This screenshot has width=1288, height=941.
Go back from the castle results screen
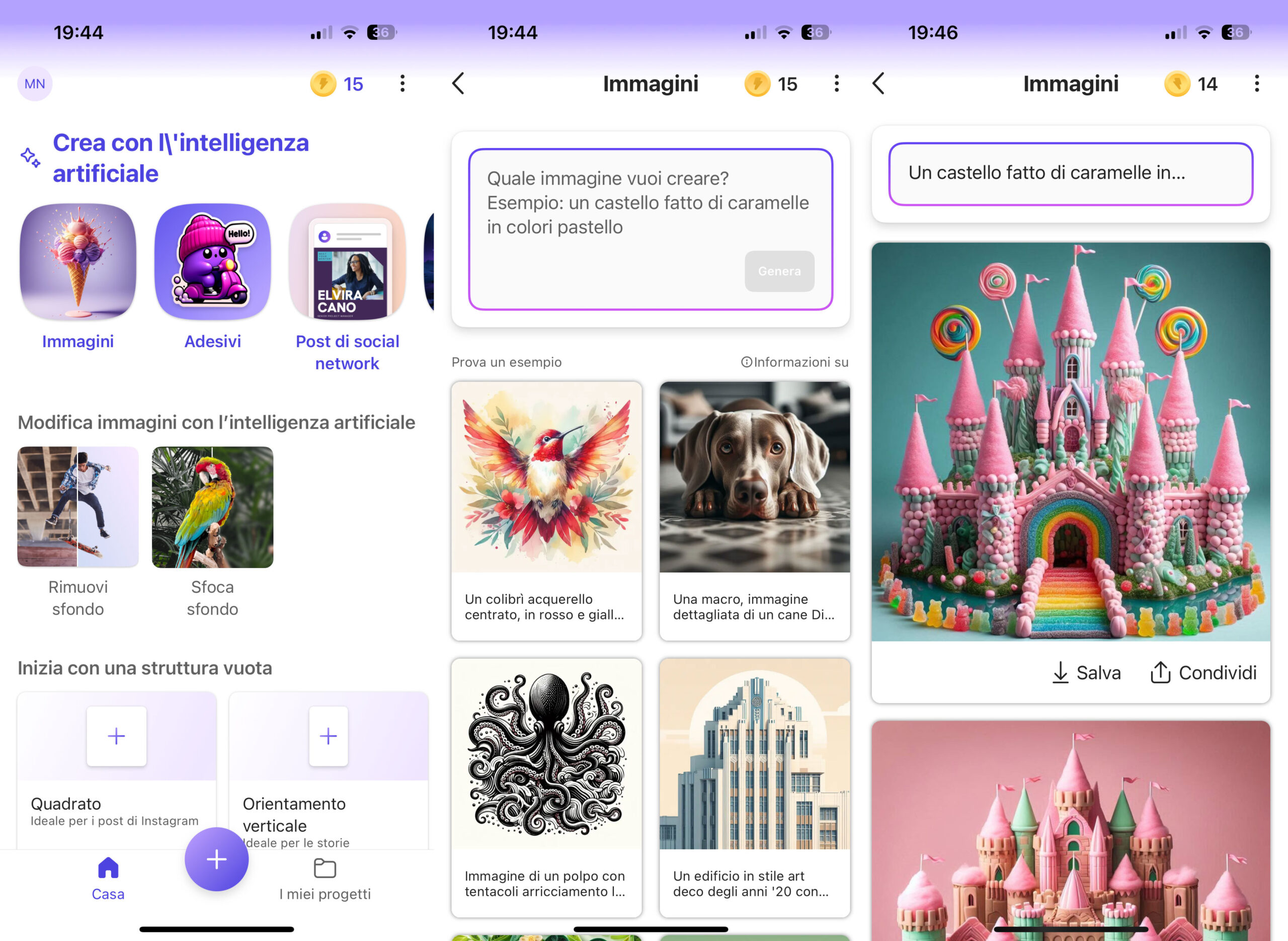click(878, 84)
